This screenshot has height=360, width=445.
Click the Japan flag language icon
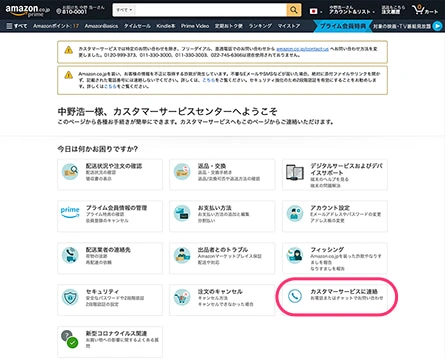tap(313, 11)
